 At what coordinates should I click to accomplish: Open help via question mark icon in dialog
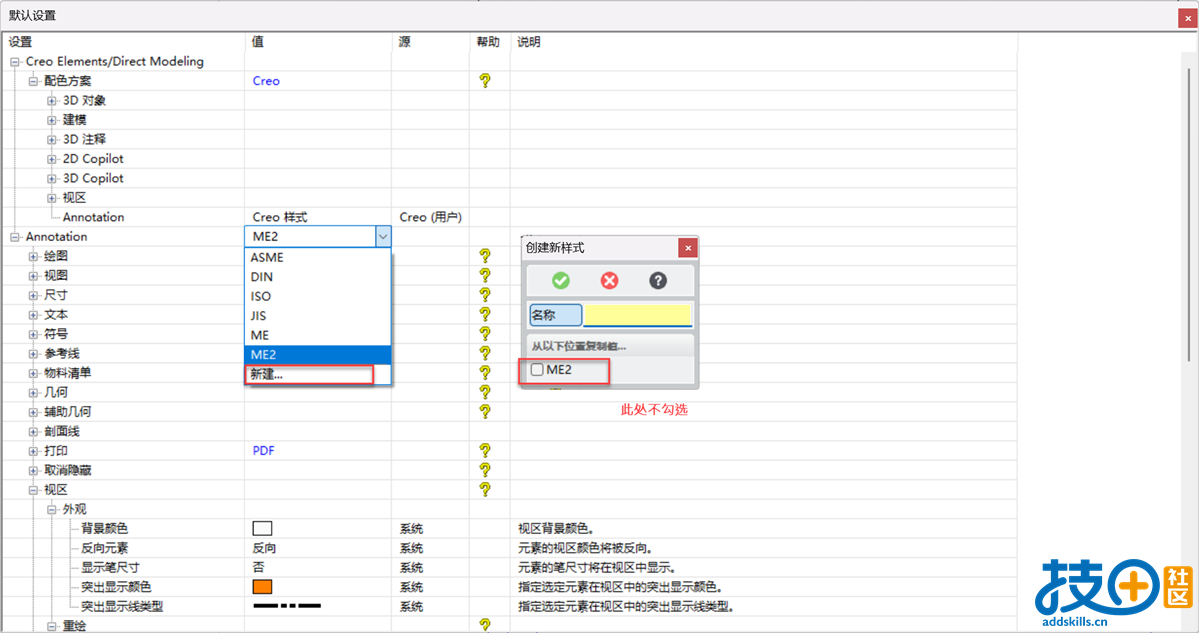pos(658,281)
